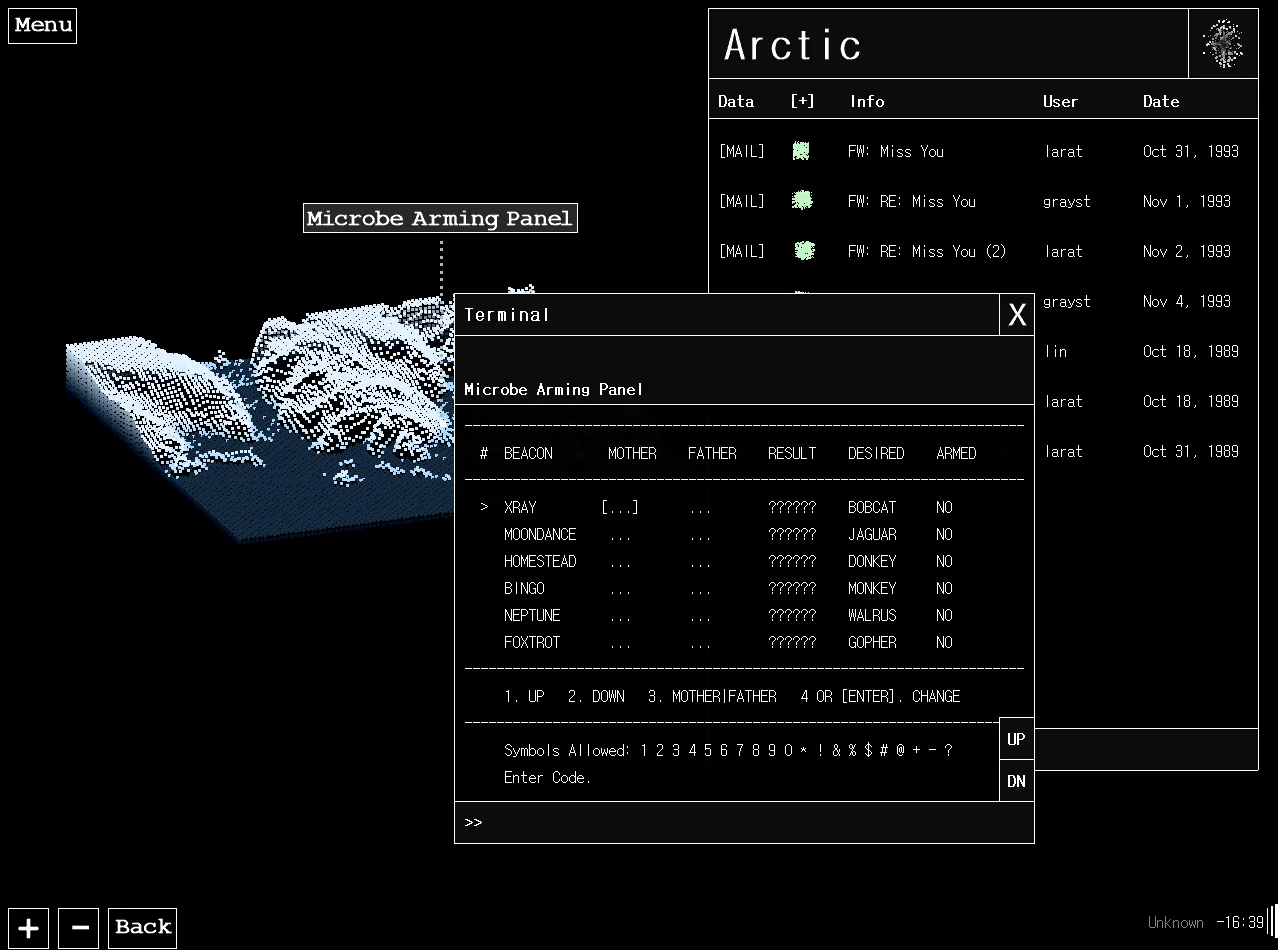Select the Microbe Arming Panel label

point(440,218)
